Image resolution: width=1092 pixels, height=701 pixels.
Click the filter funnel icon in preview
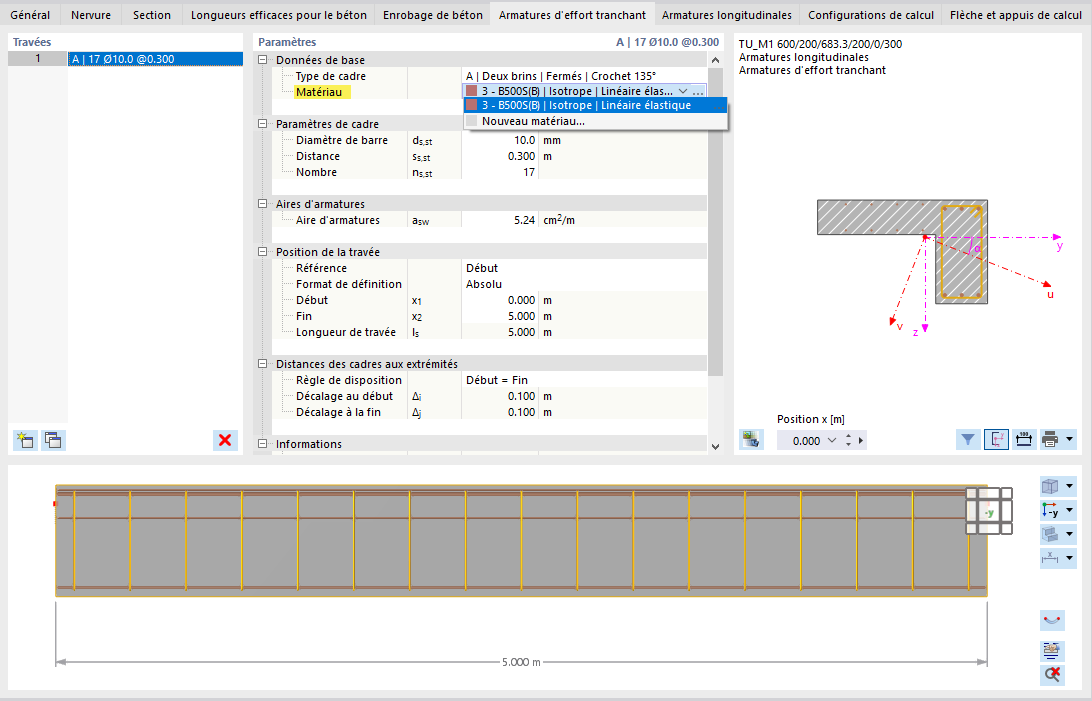pos(968,439)
